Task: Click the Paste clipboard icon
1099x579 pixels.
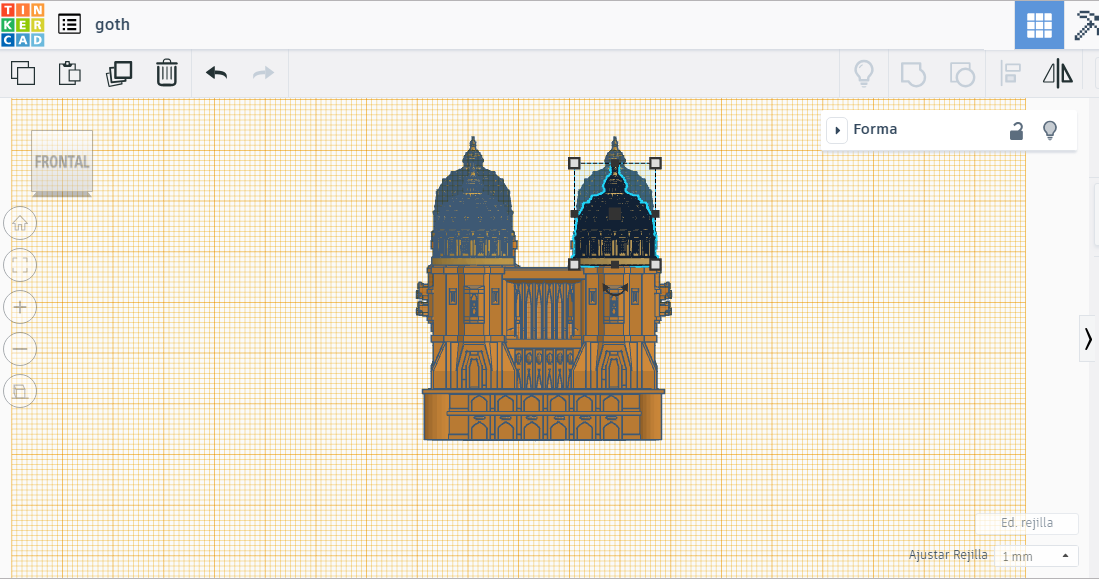Action: pyautogui.click(x=69, y=73)
